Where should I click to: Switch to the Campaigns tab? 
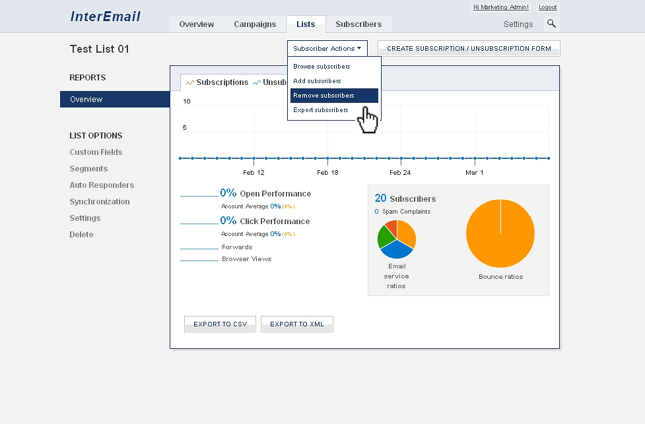255,24
